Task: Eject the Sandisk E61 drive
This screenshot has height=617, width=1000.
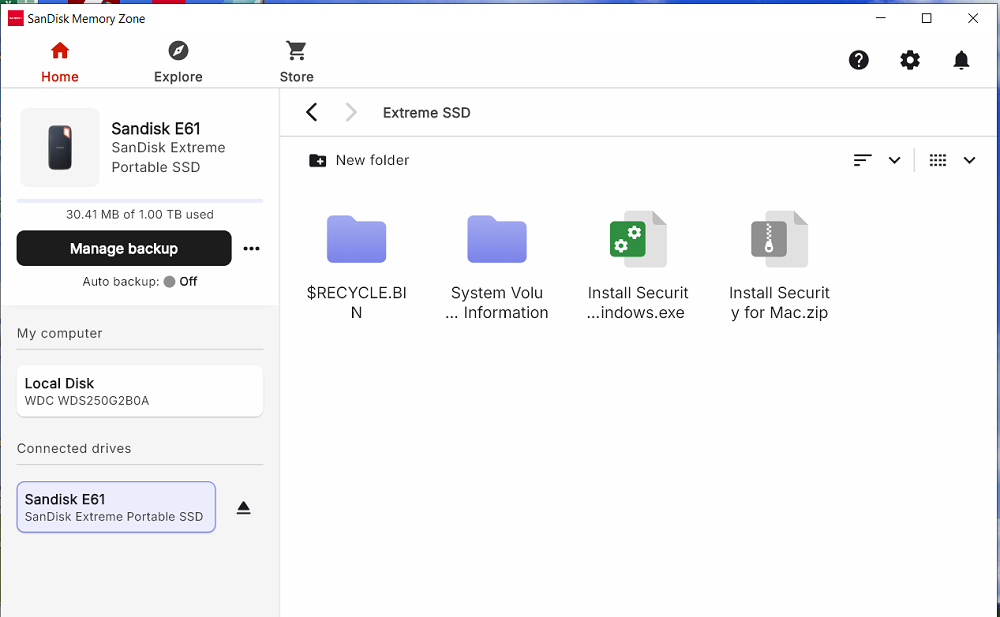Action: 244,508
